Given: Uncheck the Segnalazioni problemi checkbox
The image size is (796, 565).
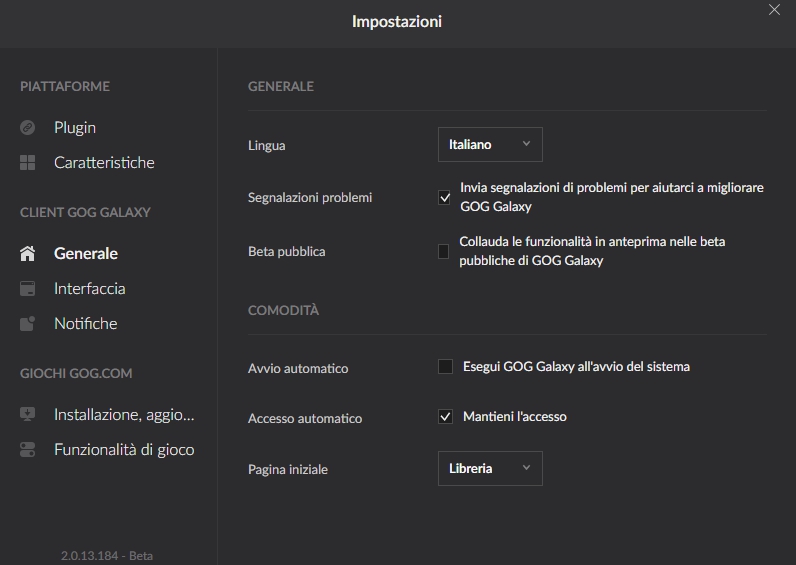Looking at the screenshot, I should [444, 197].
